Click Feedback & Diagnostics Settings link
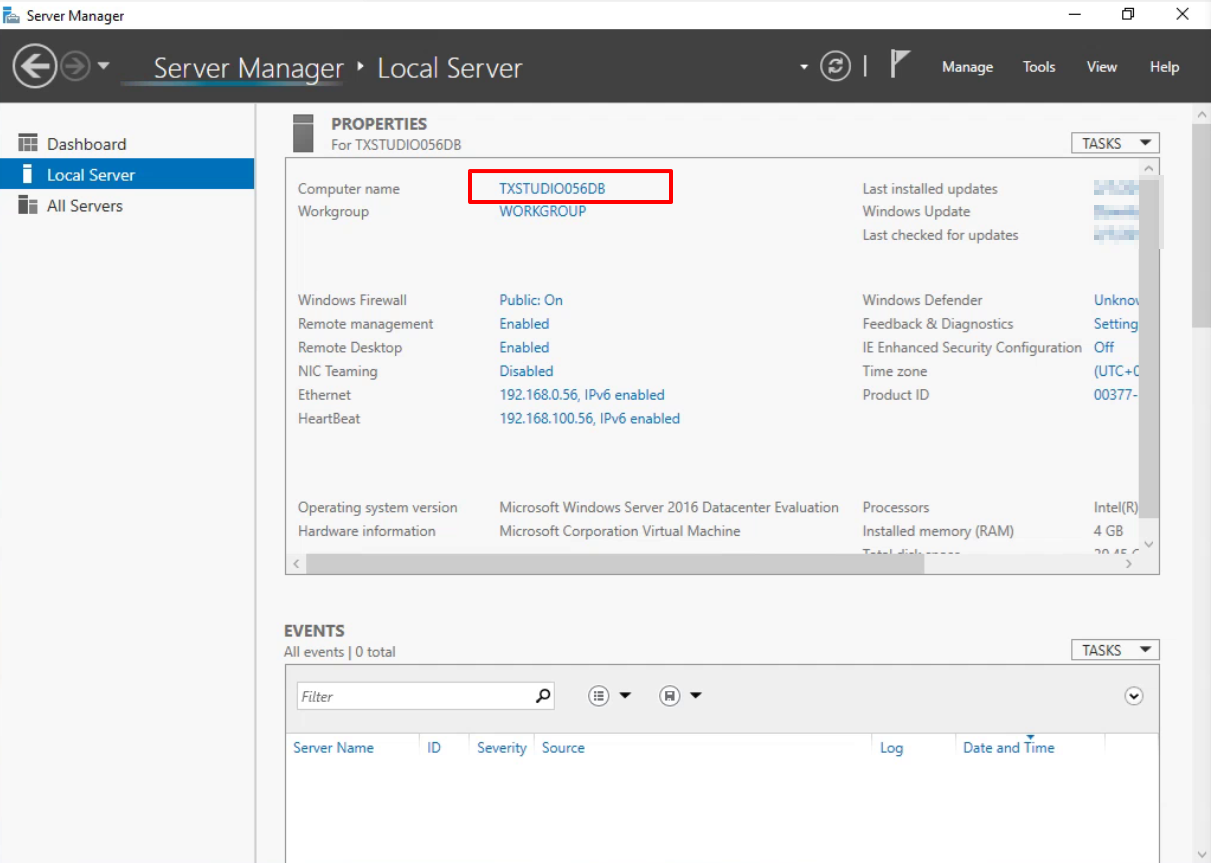 point(1116,324)
